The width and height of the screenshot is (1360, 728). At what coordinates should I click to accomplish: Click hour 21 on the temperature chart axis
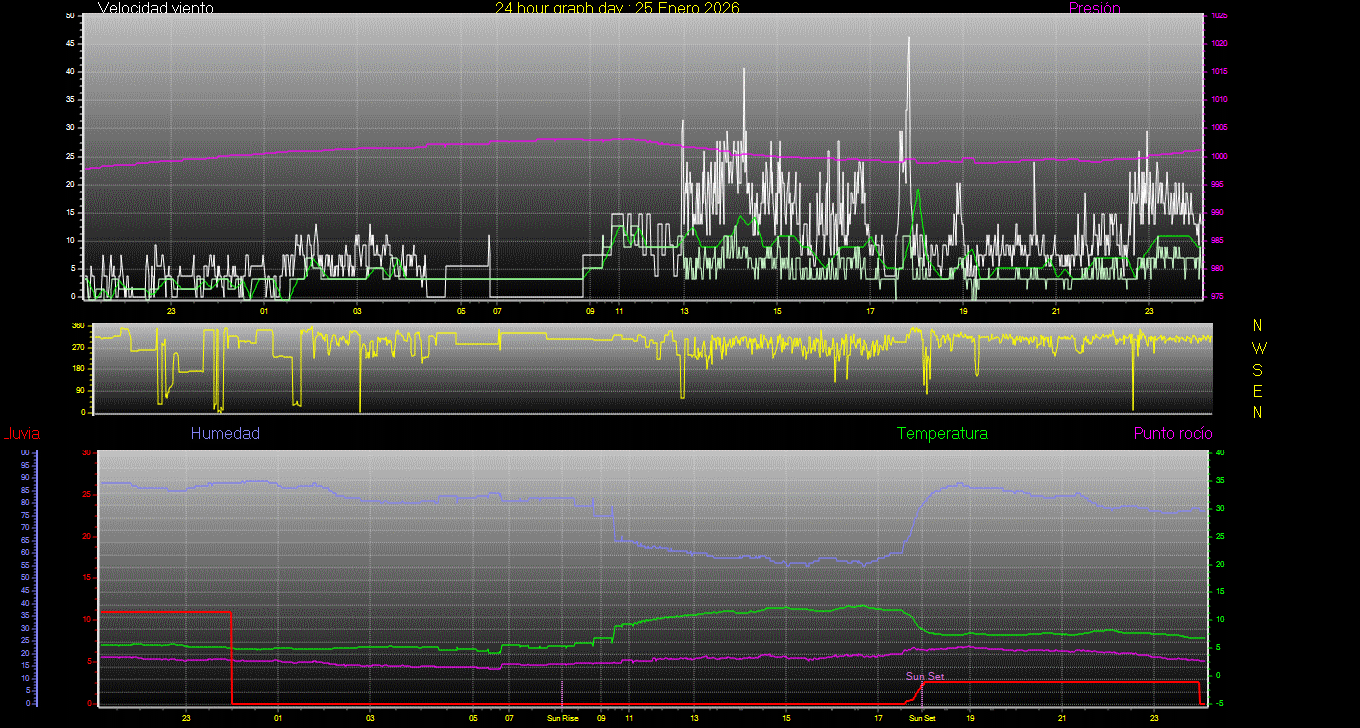[x=1062, y=718]
